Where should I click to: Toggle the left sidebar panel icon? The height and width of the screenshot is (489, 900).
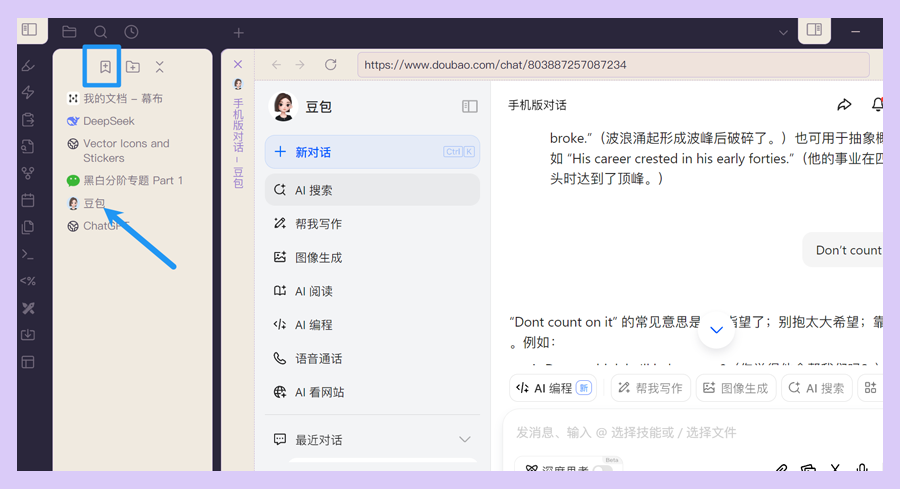point(30,29)
